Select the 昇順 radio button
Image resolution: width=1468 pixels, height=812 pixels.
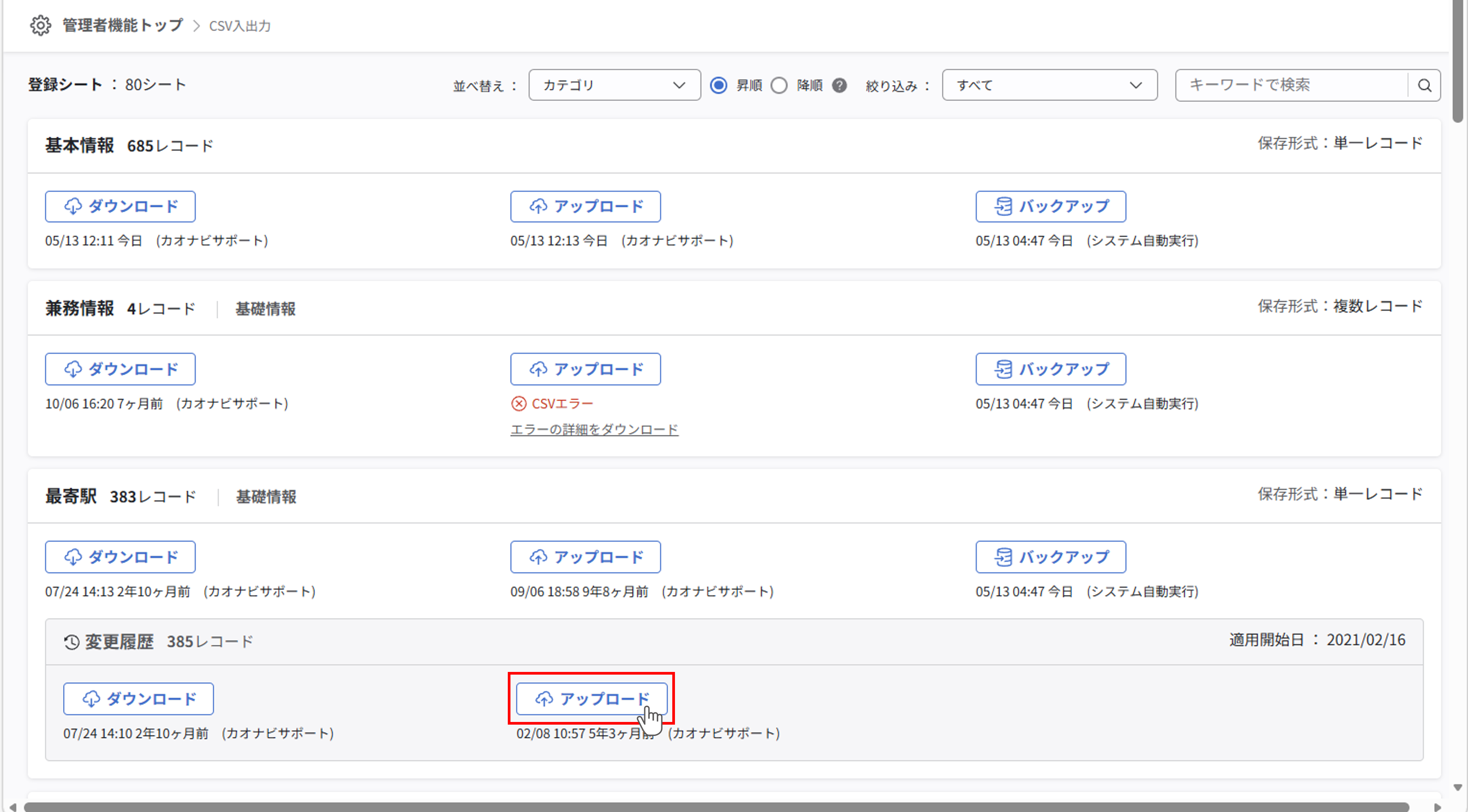click(719, 85)
